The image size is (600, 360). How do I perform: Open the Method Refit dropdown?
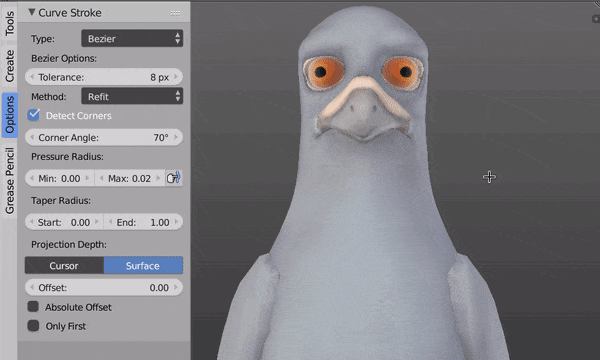pos(132,96)
